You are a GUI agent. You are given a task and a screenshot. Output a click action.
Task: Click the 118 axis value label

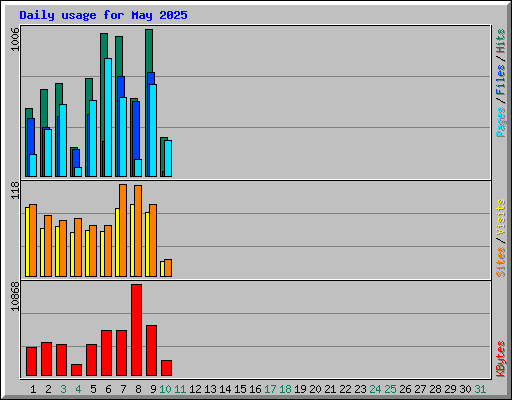(x=15, y=190)
